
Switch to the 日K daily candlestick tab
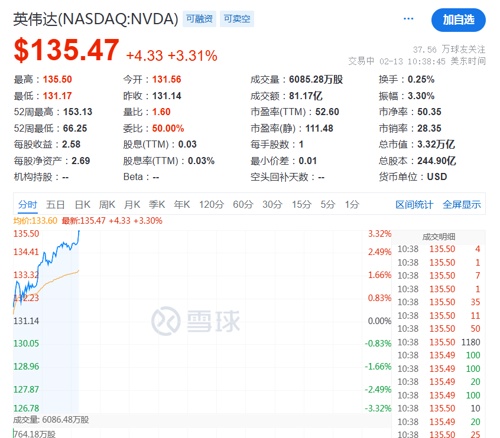(x=82, y=204)
